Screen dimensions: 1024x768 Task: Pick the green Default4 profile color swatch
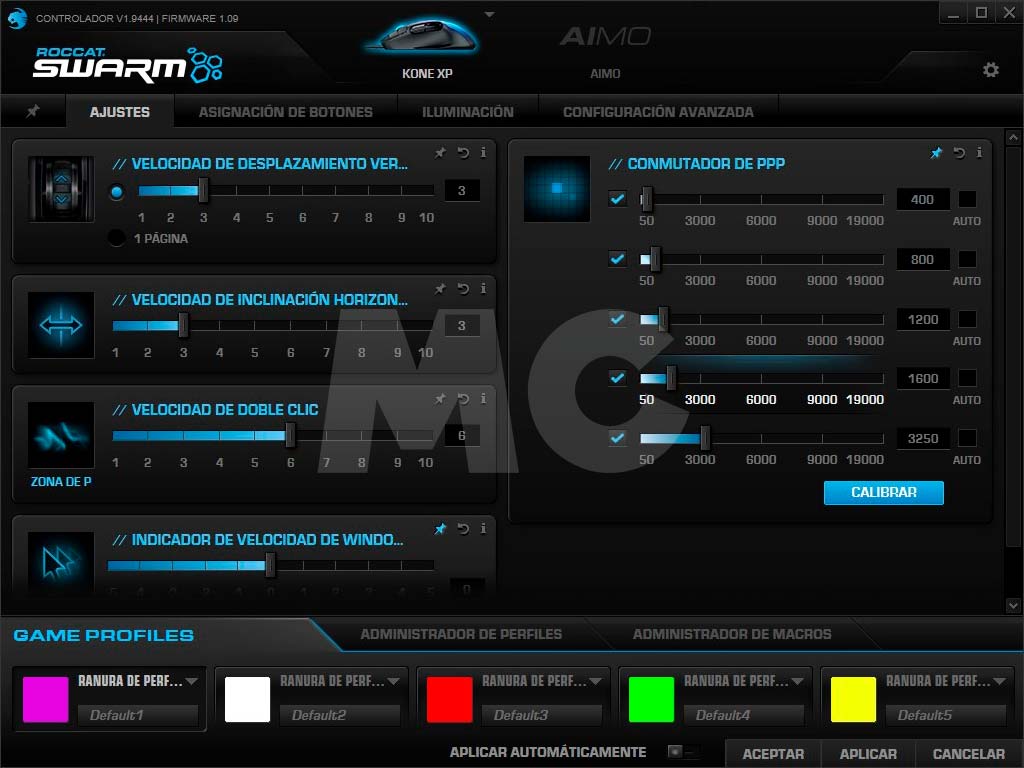tap(652, 699)
